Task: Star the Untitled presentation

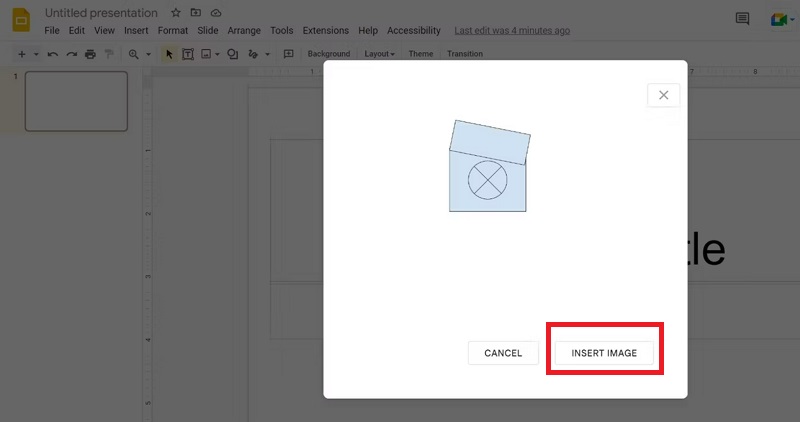Action: [x=176, y=13]
